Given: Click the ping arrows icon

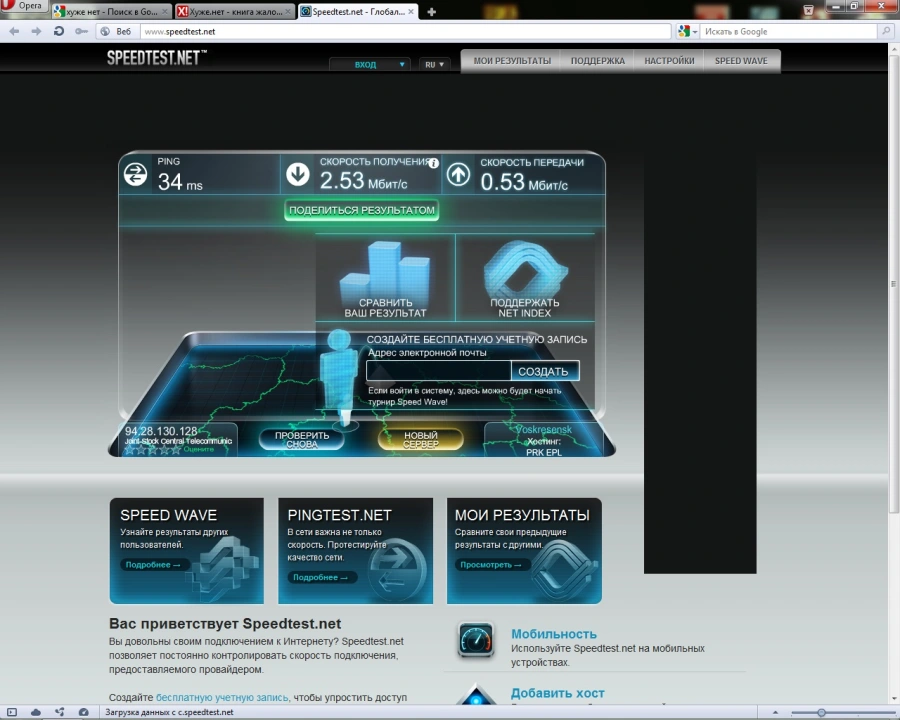Looking at the screenshot, I should [135, 175].
